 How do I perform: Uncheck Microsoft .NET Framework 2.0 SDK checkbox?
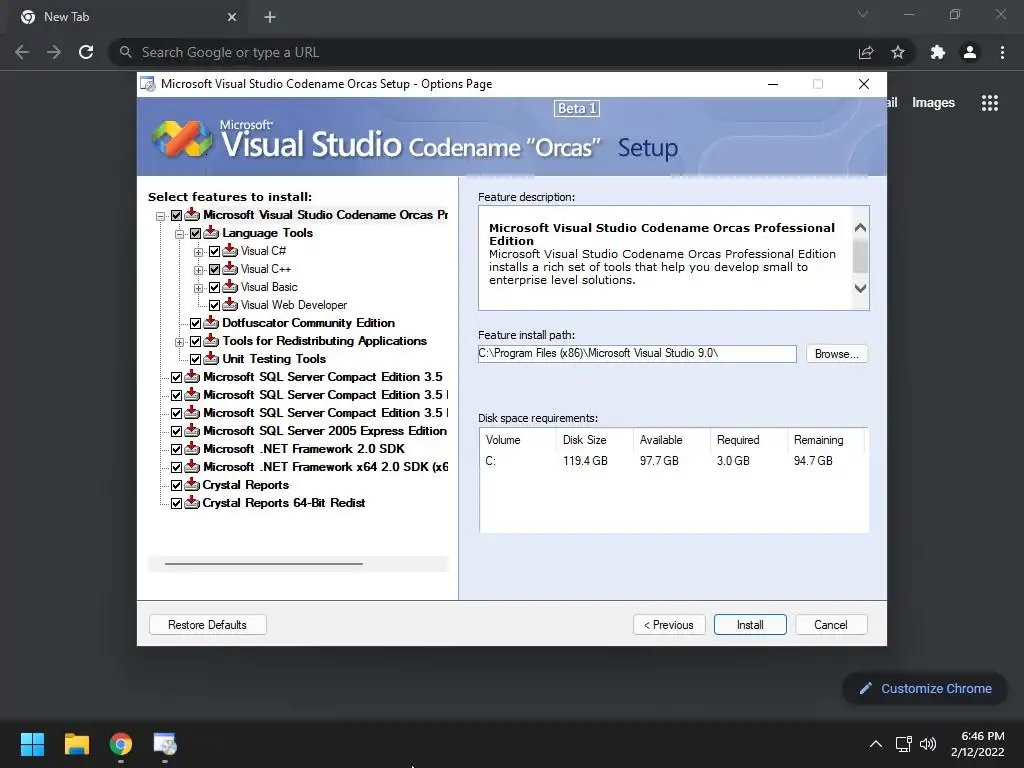[176, 449]
